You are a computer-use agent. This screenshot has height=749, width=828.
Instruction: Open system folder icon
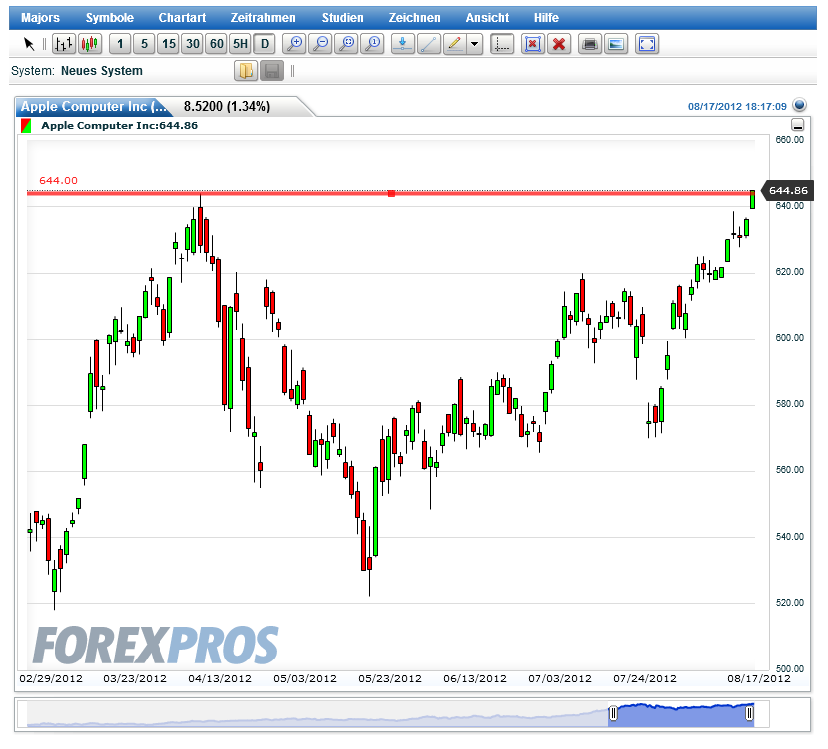point(246,71)
